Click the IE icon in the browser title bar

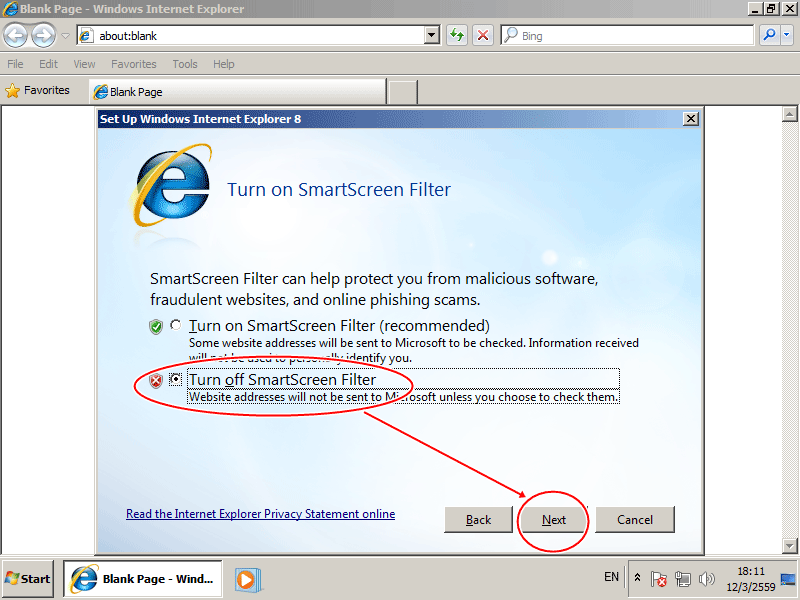pos(10,9)
